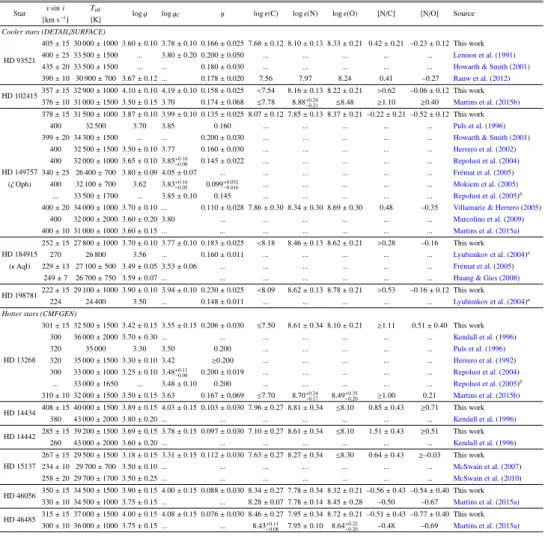Click the star name 'HD 14442'
The width and height of the screenshot is (545, 538).
point(19,437)
